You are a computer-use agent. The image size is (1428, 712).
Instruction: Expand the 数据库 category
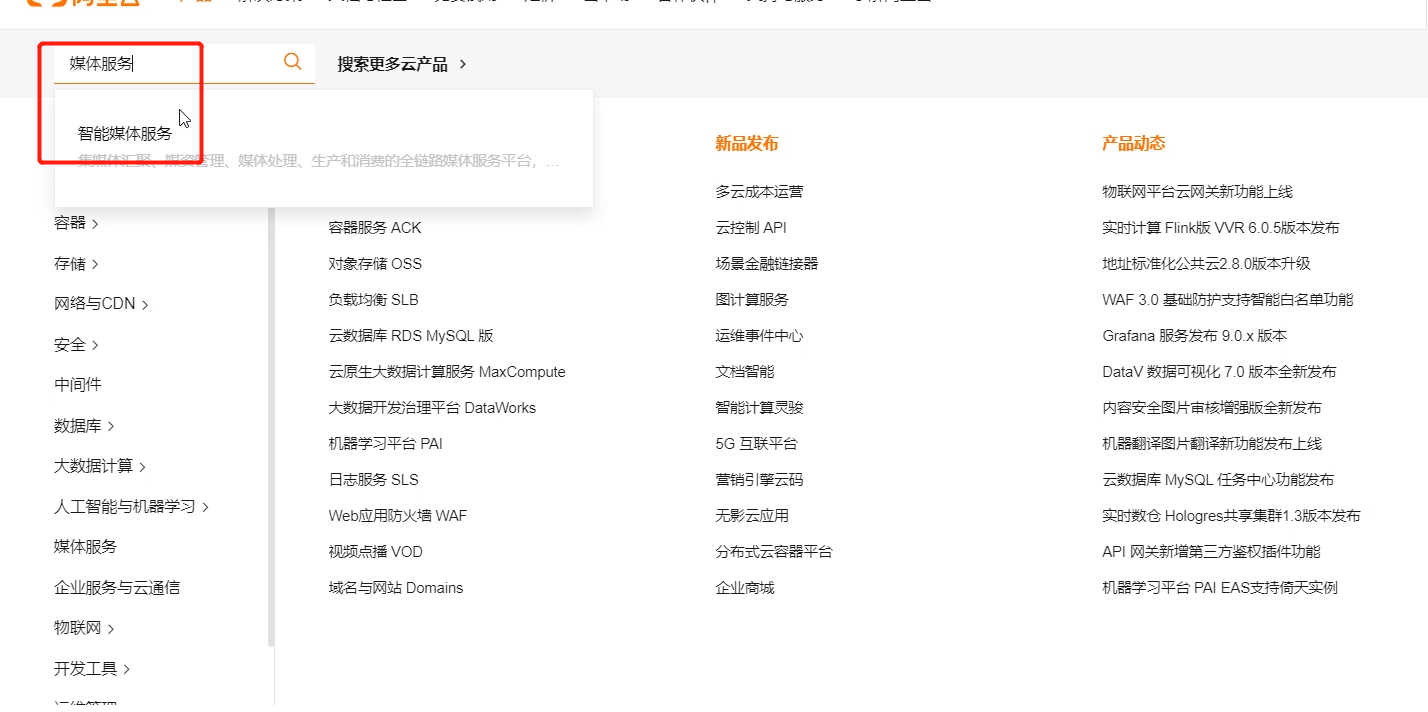[x=84, y=426]
